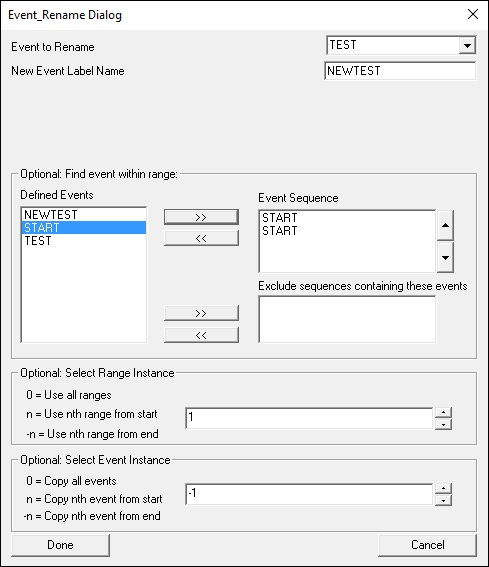Move sequence event up with up arrow
This screenshot has height=567, width=489.
[x=445, y=225]
